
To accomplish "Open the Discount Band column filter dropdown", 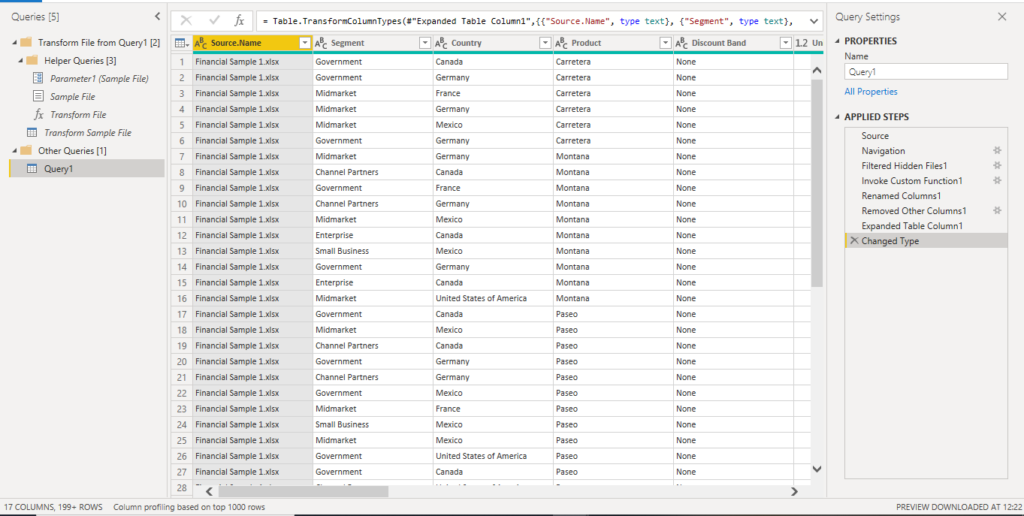I will [786, 44].
